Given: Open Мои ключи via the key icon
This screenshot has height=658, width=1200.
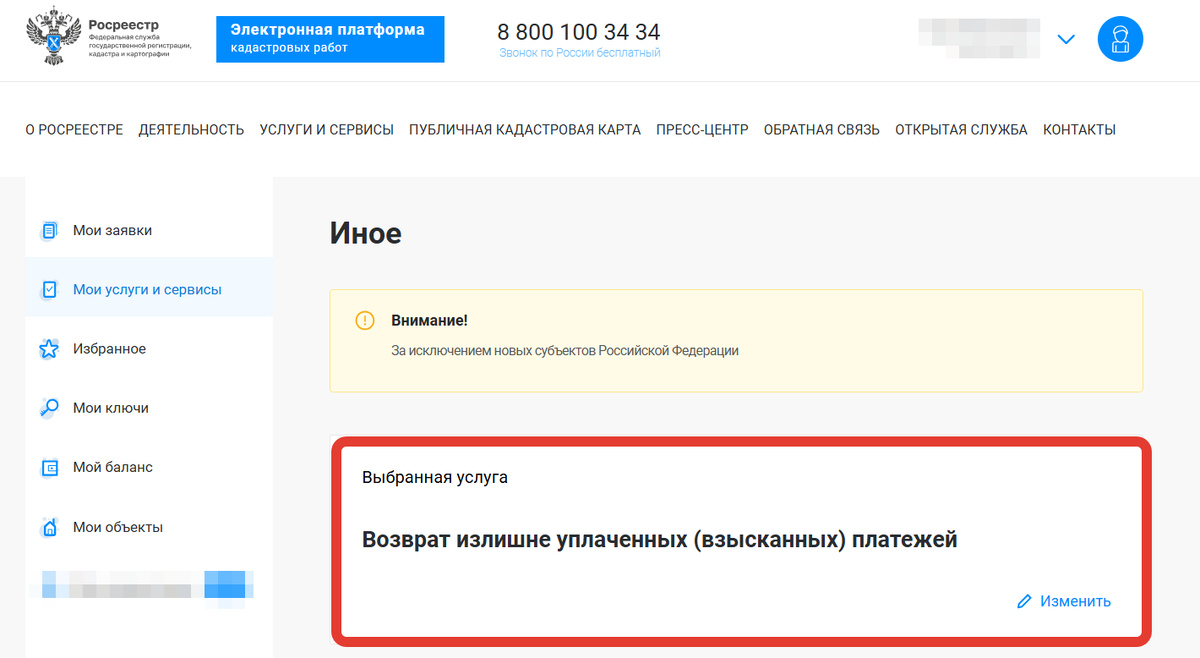Looking at the screenshot, I should 48,407.
